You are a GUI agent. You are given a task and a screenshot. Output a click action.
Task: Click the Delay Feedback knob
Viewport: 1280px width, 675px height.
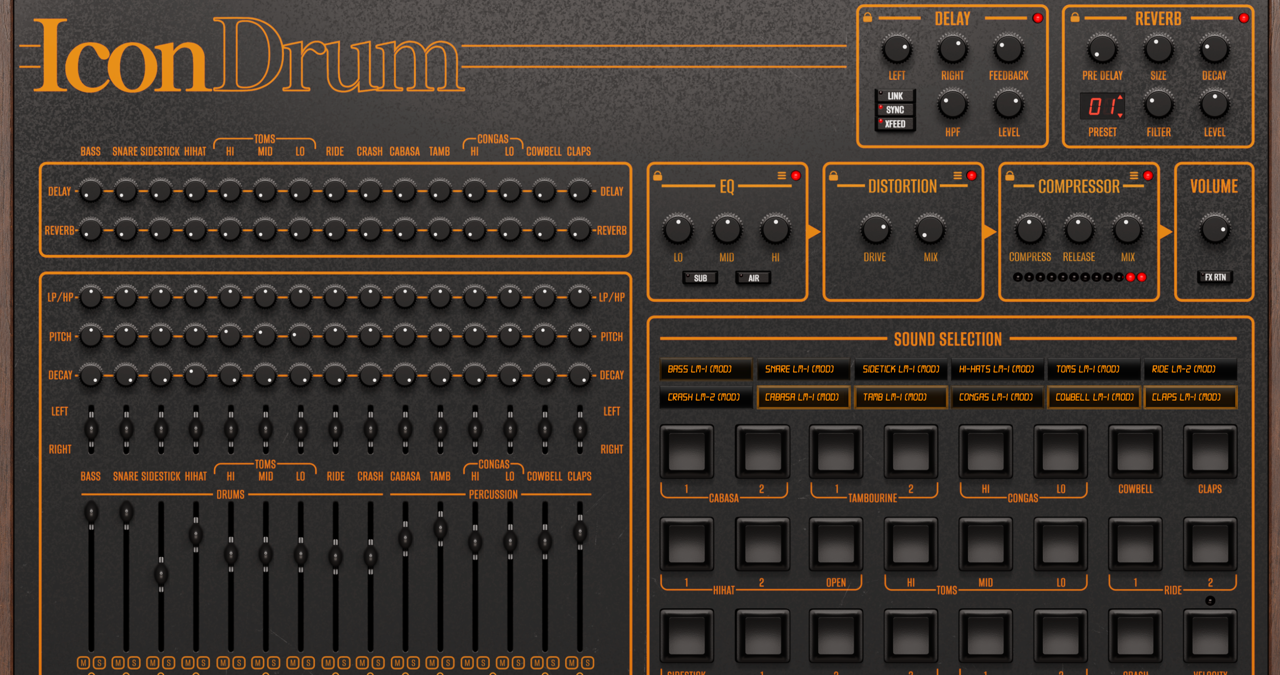pyautogui.click(x=1008, y=48)
